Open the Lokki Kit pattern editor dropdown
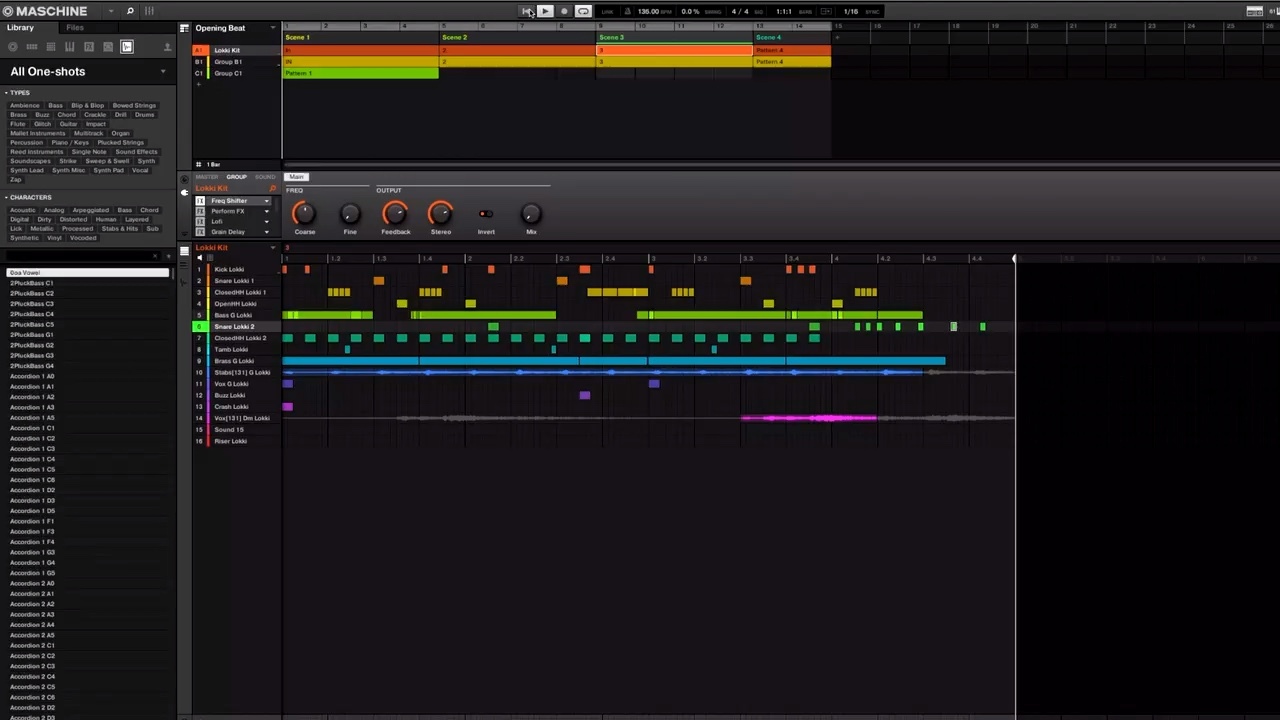This screenshot has width=1280, height=720. coord(274,248)
